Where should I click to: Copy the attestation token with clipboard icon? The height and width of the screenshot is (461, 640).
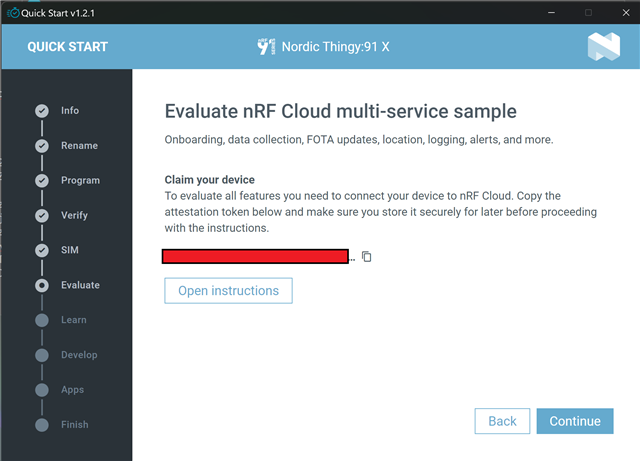pyautogui.click(x=367, y=256)
